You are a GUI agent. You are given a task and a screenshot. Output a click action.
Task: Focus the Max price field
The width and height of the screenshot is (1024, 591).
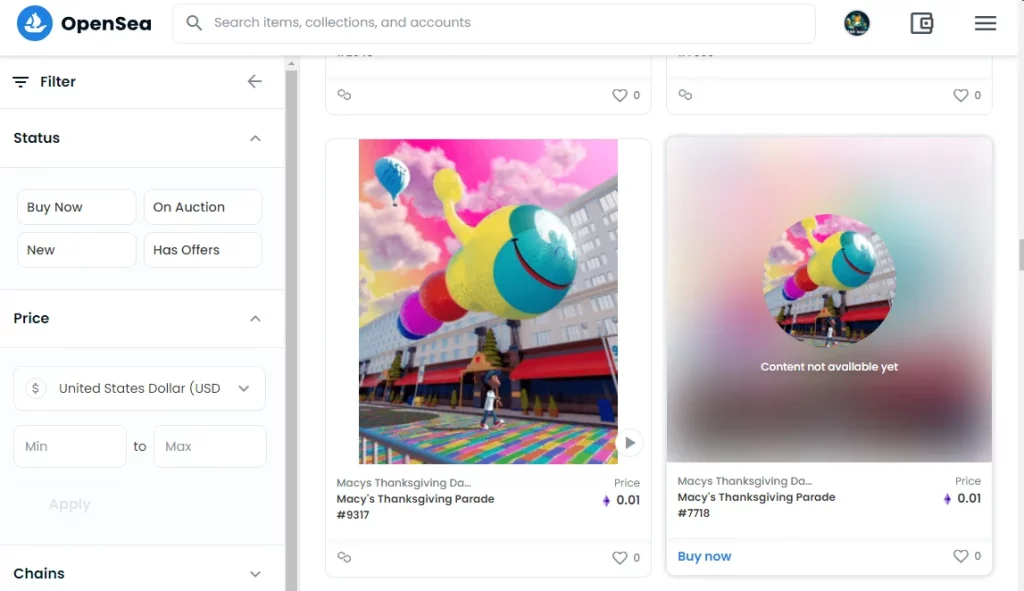[210, 447]
